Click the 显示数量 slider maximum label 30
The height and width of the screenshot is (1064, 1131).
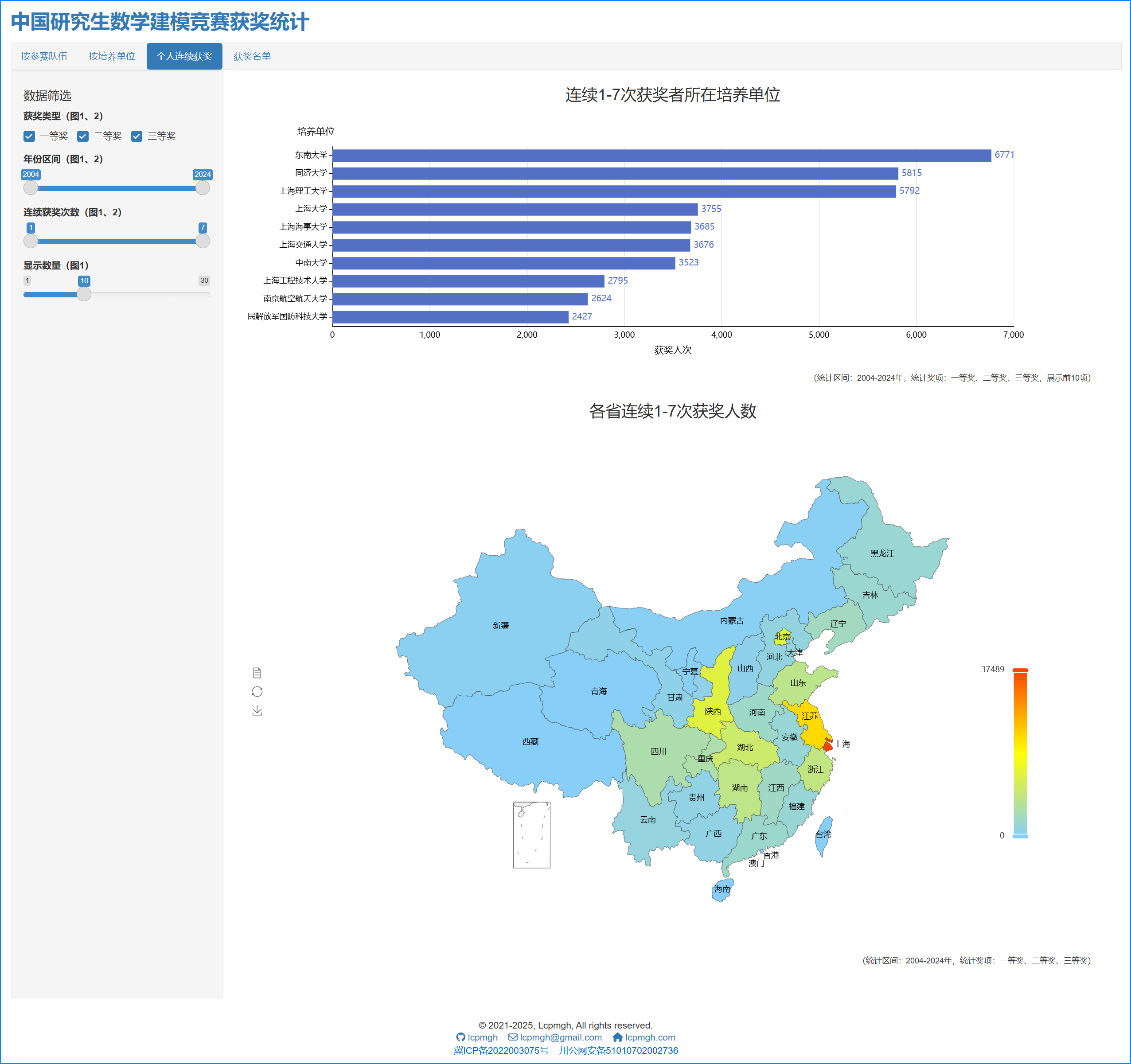204,281
